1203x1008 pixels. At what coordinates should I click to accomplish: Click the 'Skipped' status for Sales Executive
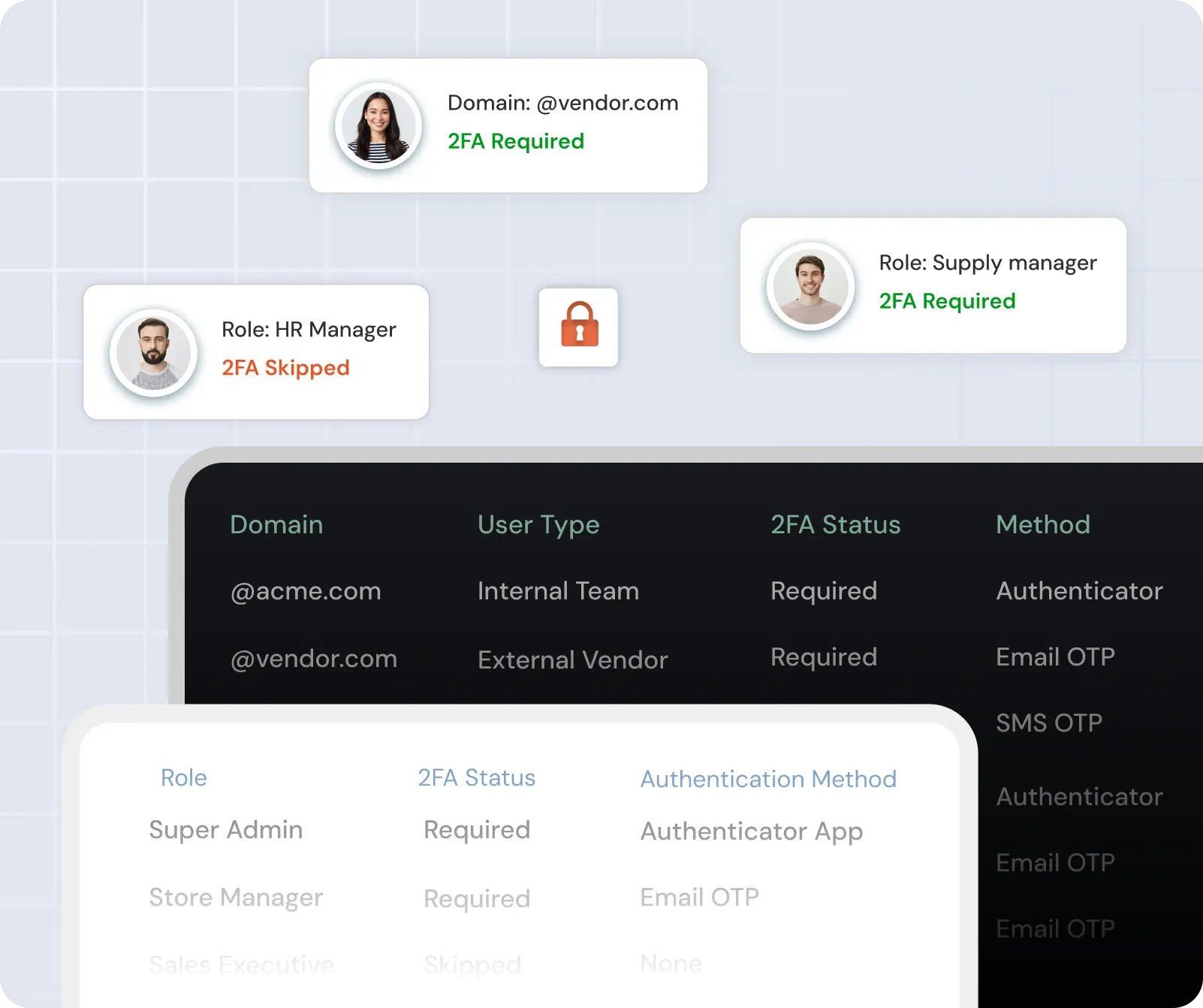point(472,966)
